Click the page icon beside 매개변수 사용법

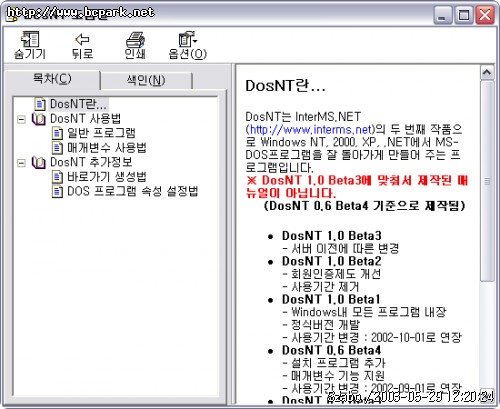pos(57,148)
